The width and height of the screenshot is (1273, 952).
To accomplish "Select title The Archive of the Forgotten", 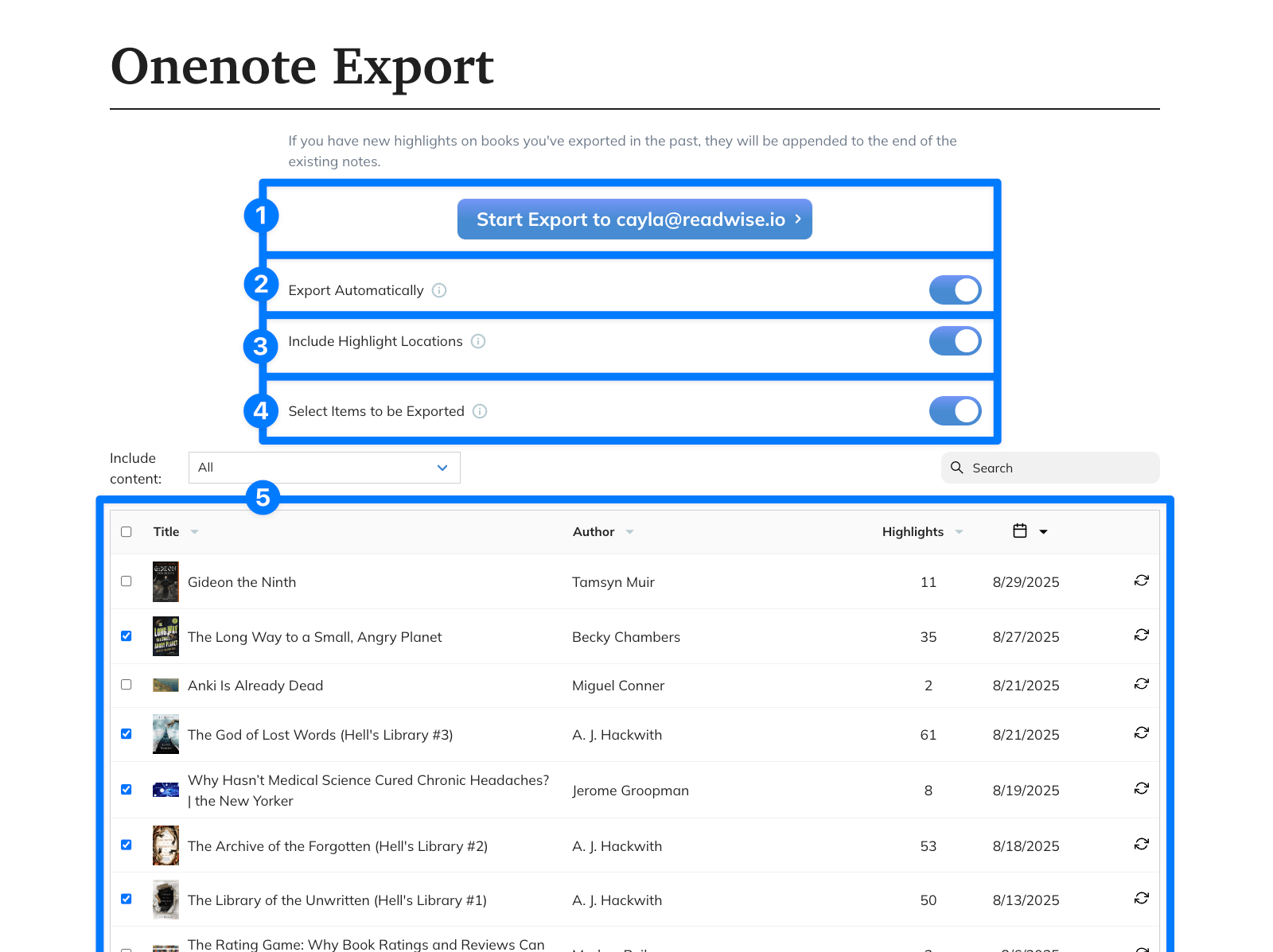I will [x=337, y=846].
